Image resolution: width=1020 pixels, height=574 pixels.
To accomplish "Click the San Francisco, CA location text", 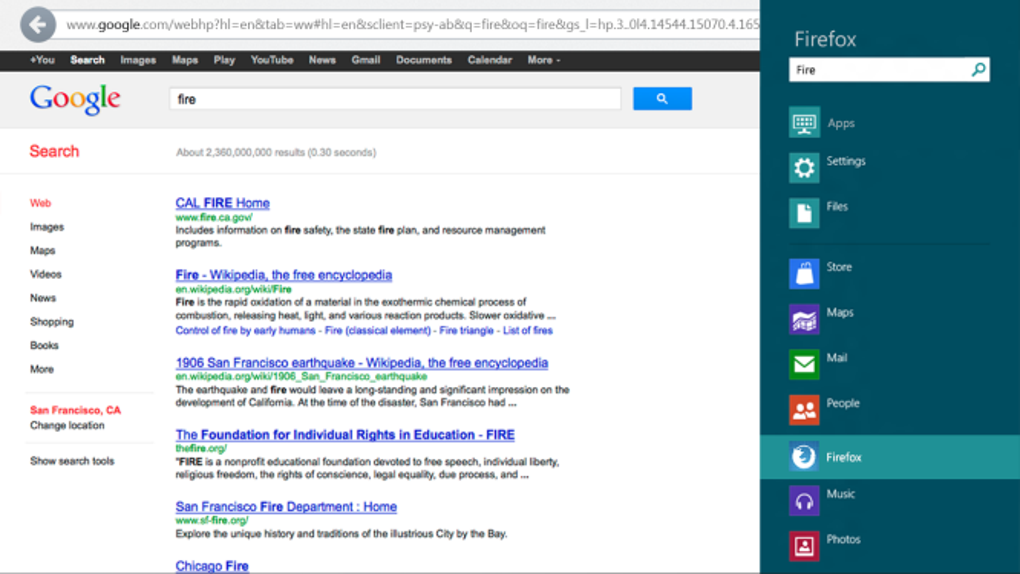I will tap(75, 410).
